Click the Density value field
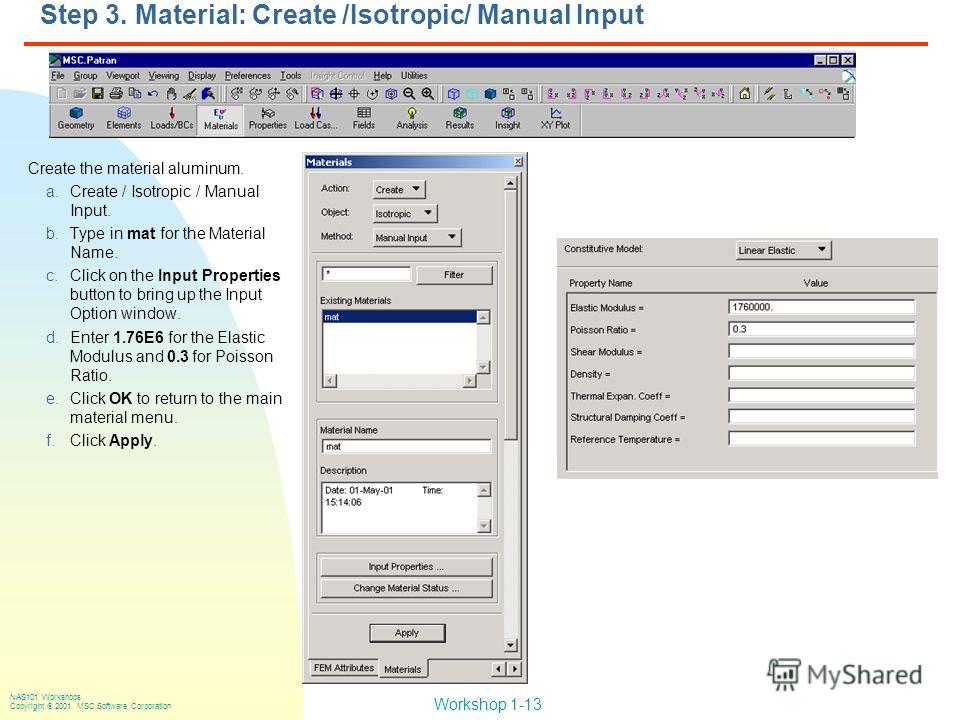Viewport: 960px width, 720px height. 822,373
